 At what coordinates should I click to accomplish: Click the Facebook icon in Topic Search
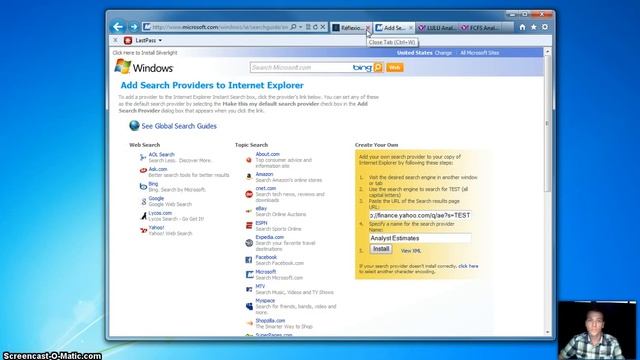[x=249, y=260]
